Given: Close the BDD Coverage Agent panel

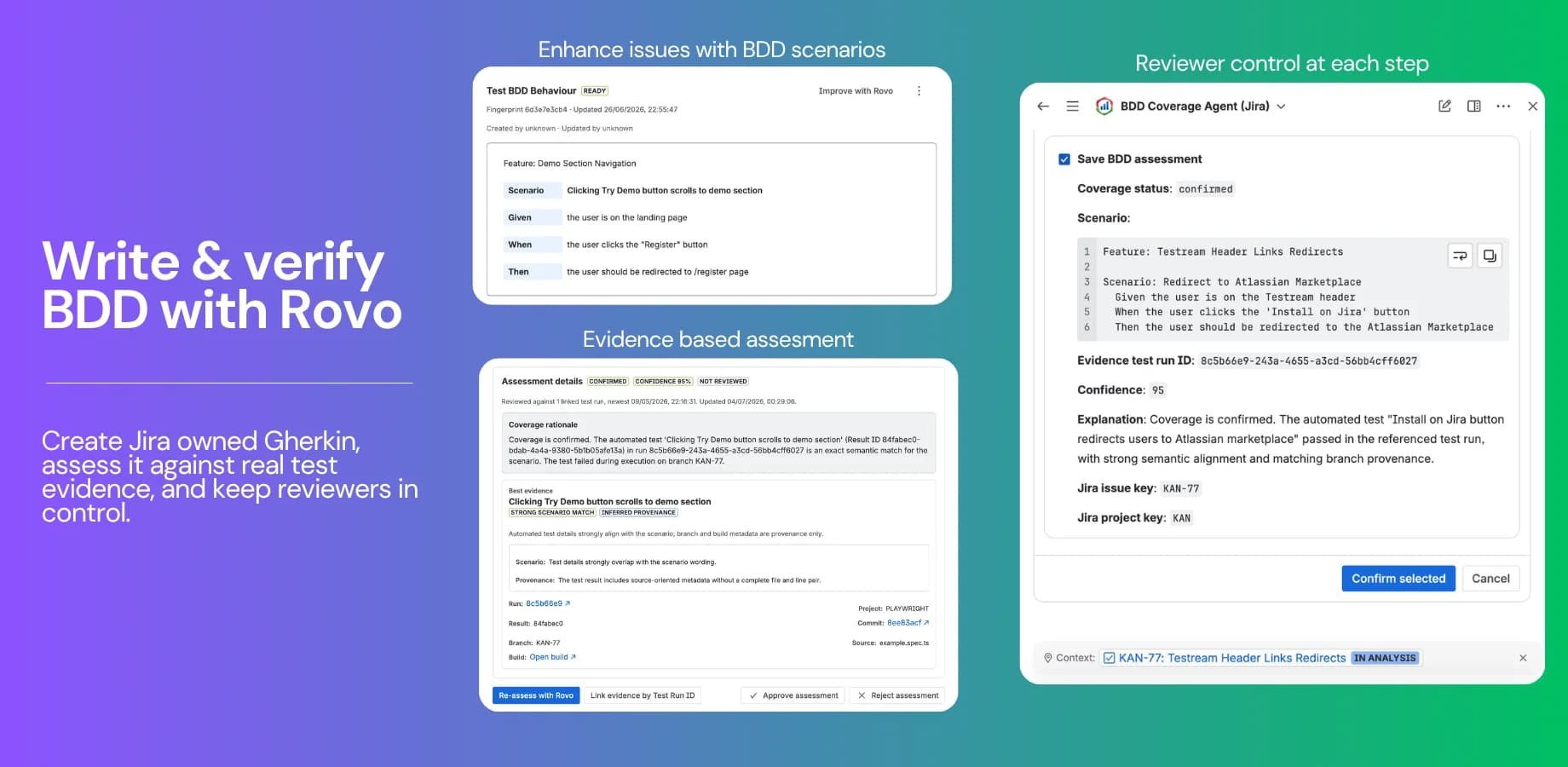Looking at the screenshot, I should click(1532, 107).
